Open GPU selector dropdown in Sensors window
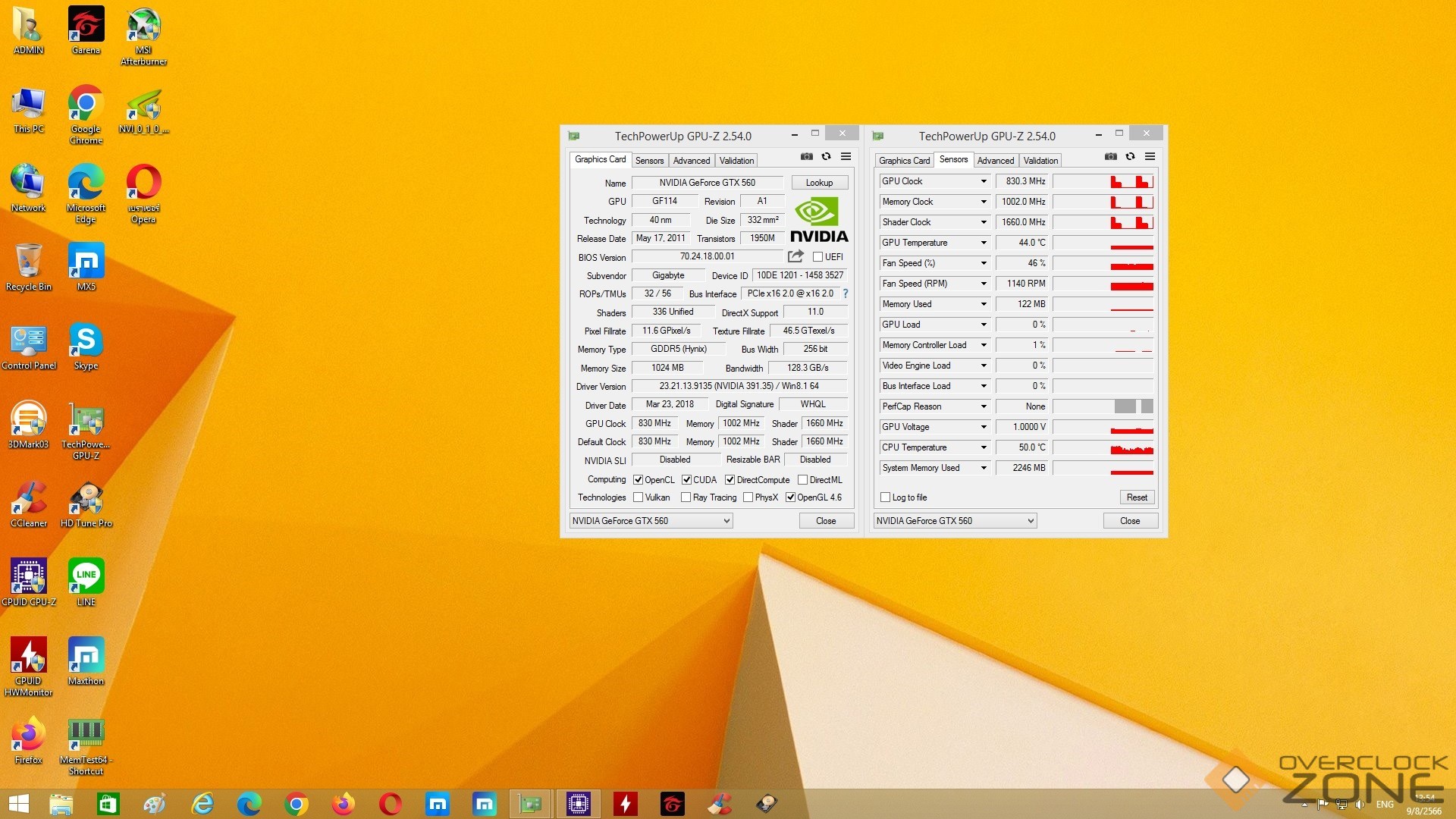The height and width of the screenshot is (819, 1456). [x=955, y=521]
